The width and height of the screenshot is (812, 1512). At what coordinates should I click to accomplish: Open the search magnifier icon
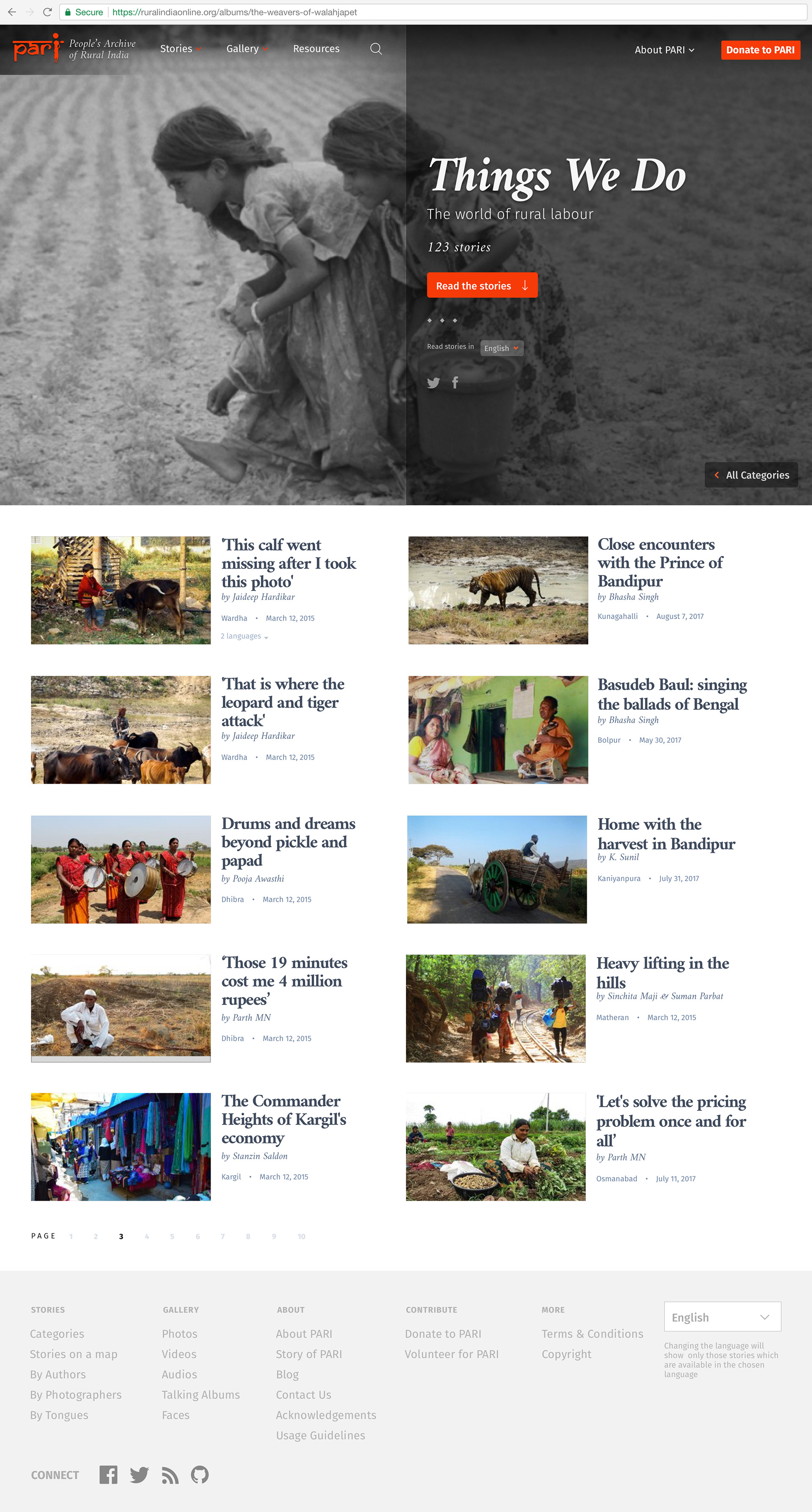376,49
